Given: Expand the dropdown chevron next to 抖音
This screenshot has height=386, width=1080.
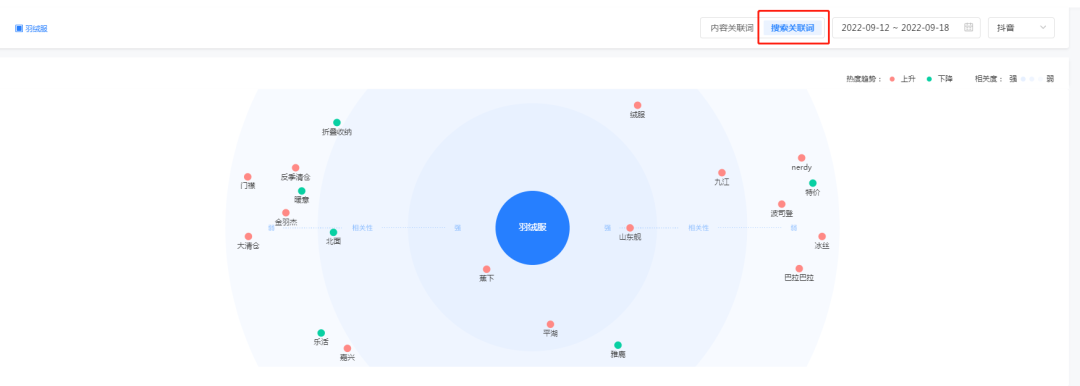Looking at the screenshot, I should pos(1043,28).
